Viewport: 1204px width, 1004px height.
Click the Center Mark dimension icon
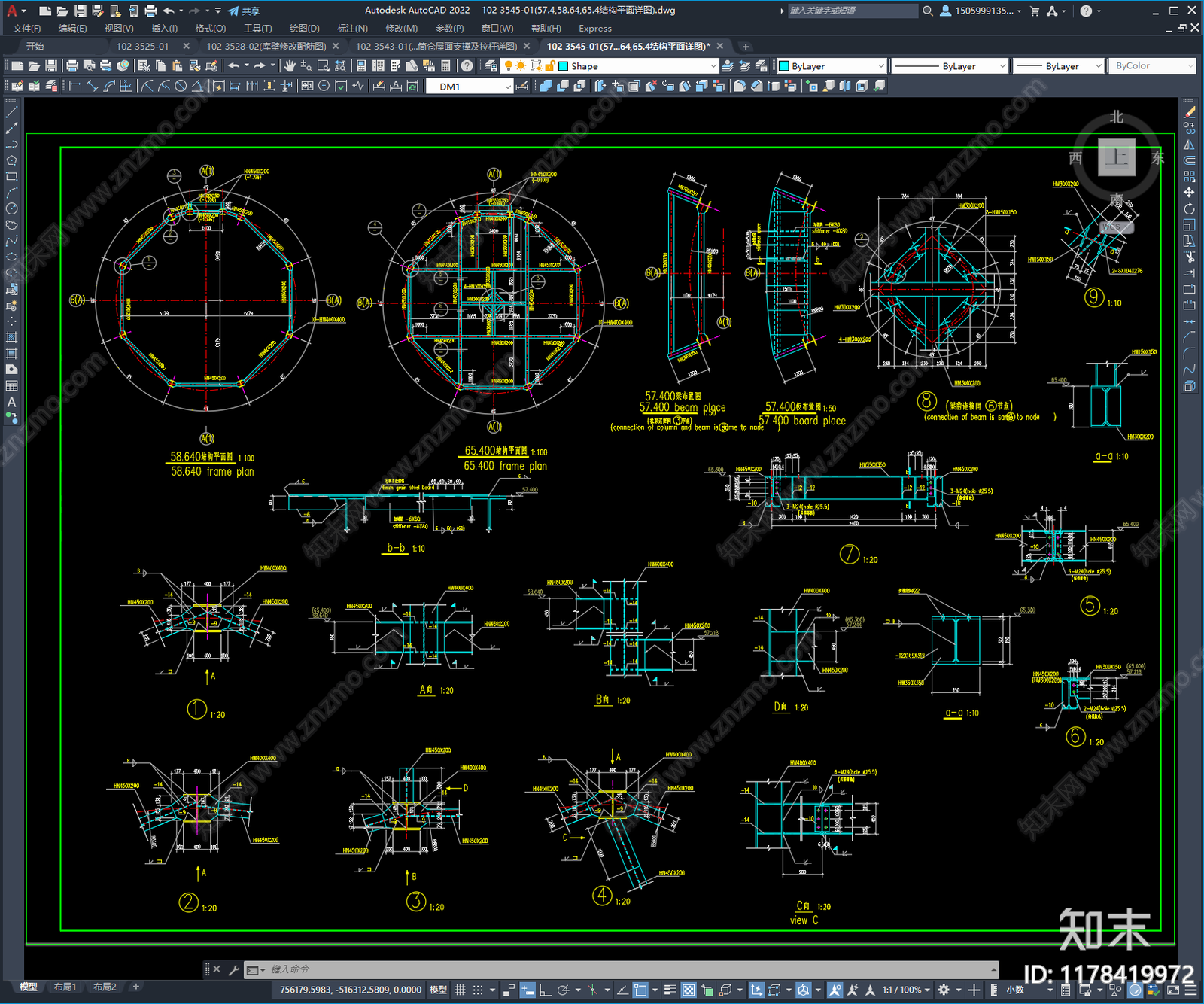point(324,86)
